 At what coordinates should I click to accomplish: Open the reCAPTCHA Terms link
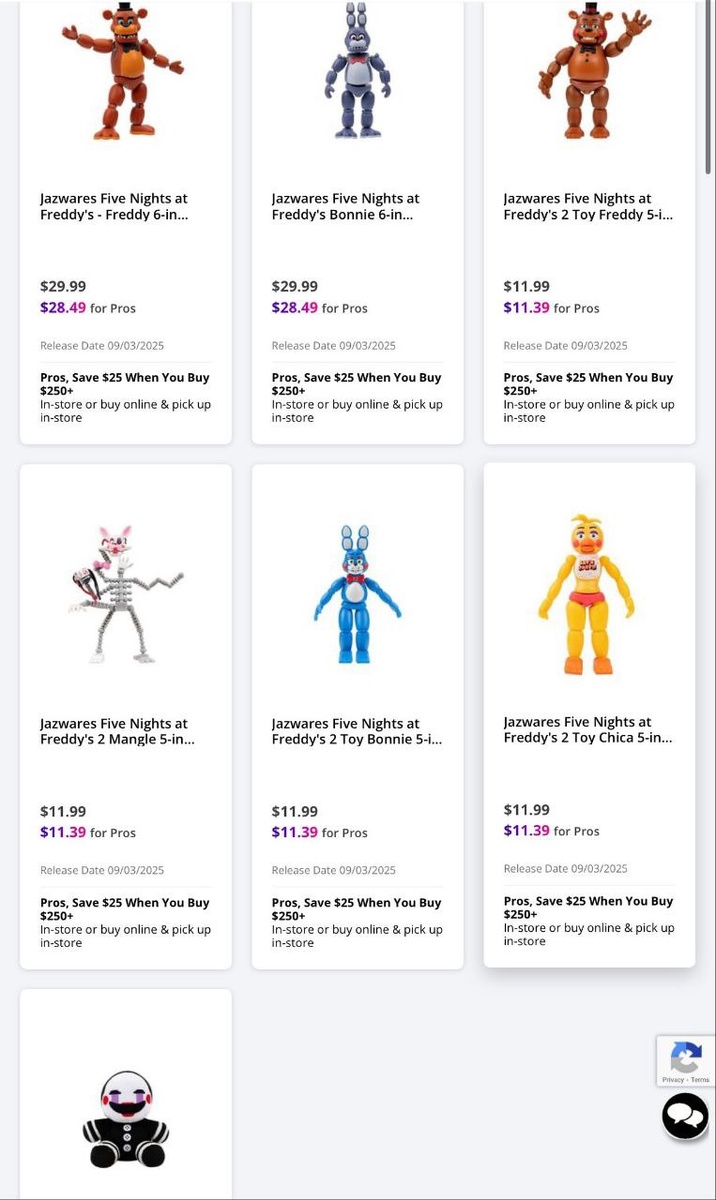point(700,1080)
